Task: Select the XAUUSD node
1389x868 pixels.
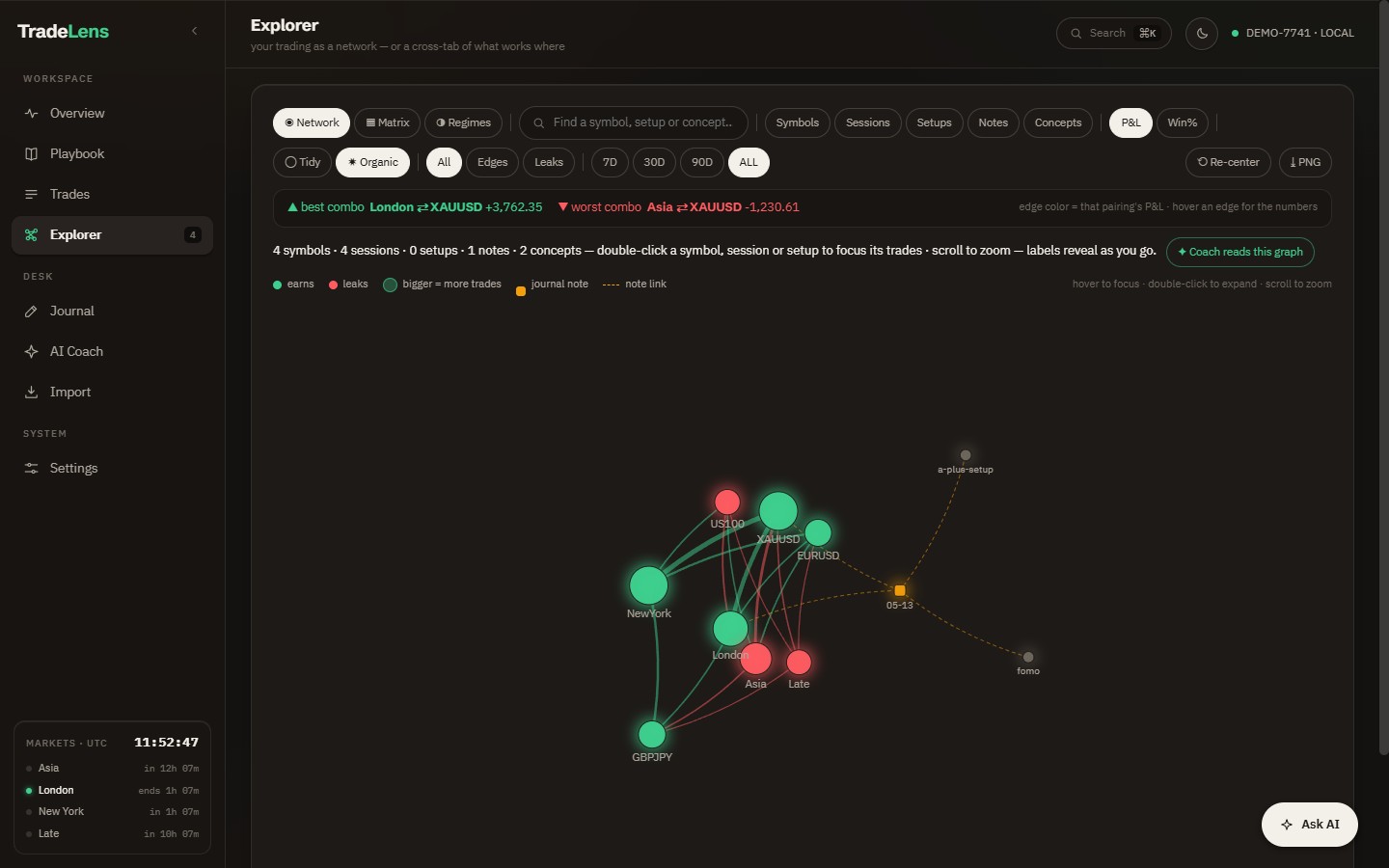Action: tap(778, 511)
